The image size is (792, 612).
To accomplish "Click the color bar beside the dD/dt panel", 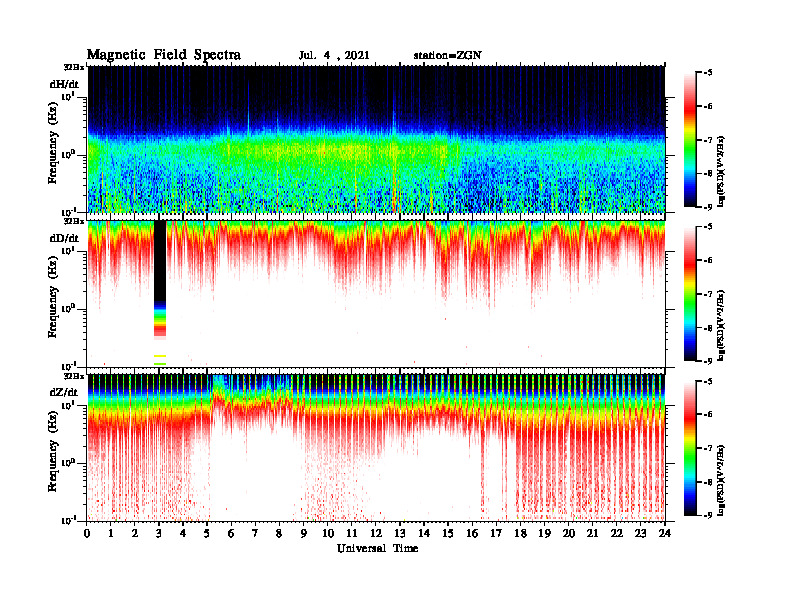I will pyautogui.click(x=689, y=294).
